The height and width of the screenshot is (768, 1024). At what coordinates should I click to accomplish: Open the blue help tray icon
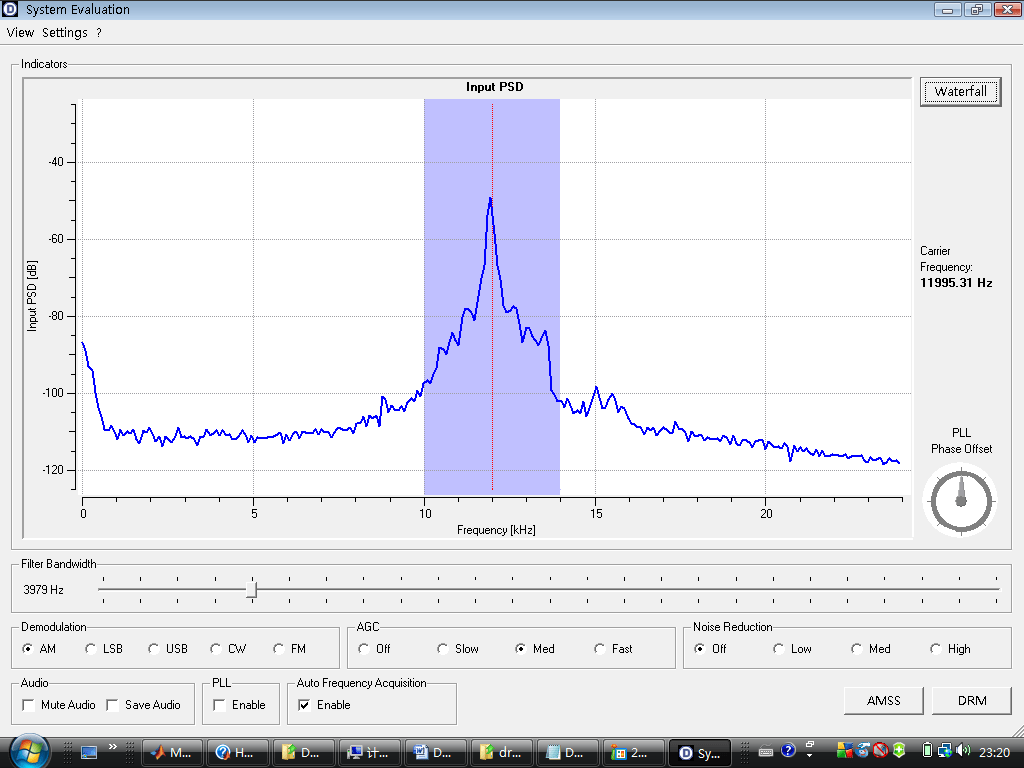[788, 750]
